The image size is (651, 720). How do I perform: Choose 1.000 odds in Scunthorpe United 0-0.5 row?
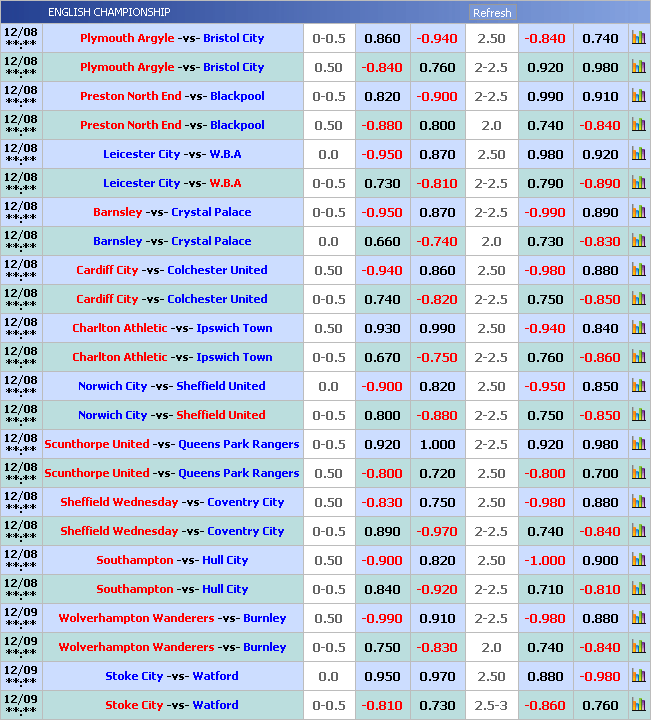pos(437,444)
